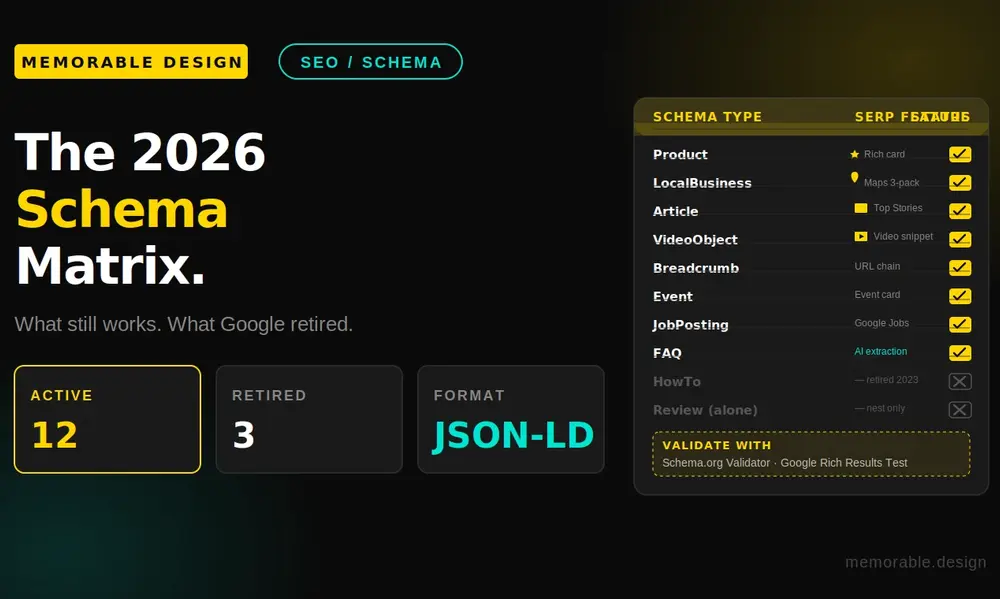Image resolution: width=1000 pixels, height=599 pixels.
Task: Click the play icon beside Video snippet
Action: click(x=861, y=237)
